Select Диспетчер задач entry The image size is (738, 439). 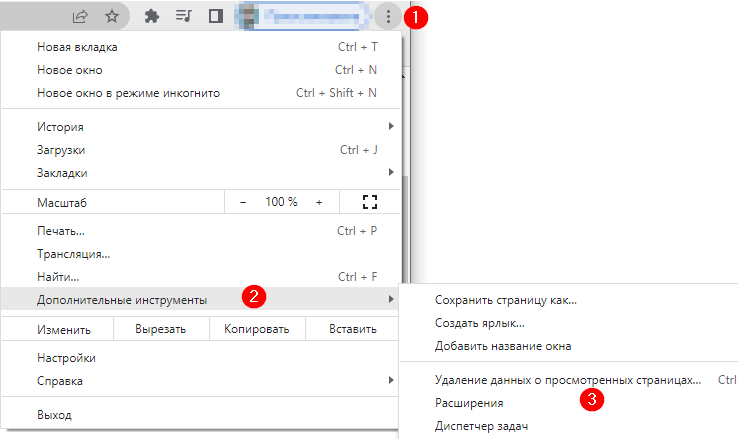pyautogui.click(x=481, y=426)
